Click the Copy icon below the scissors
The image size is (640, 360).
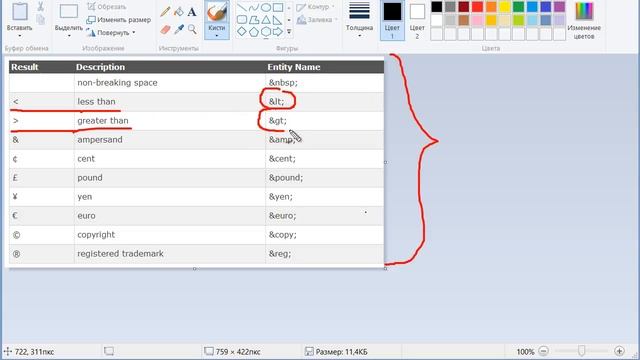(x=40, y=19)
